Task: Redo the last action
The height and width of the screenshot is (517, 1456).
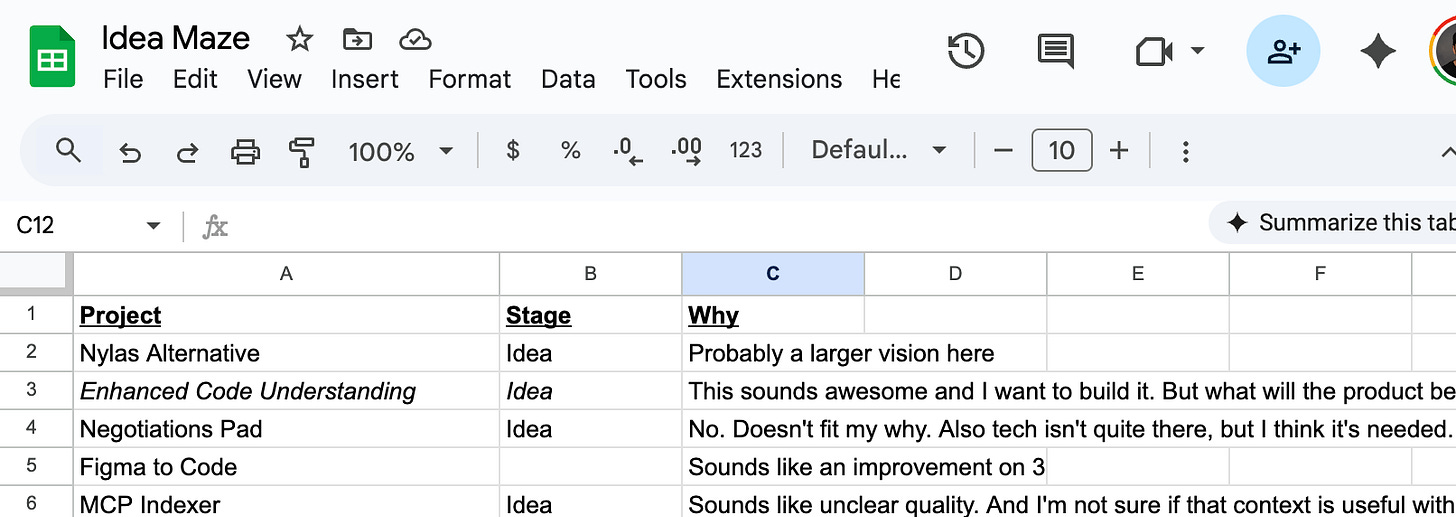Action: pos(187,152)
